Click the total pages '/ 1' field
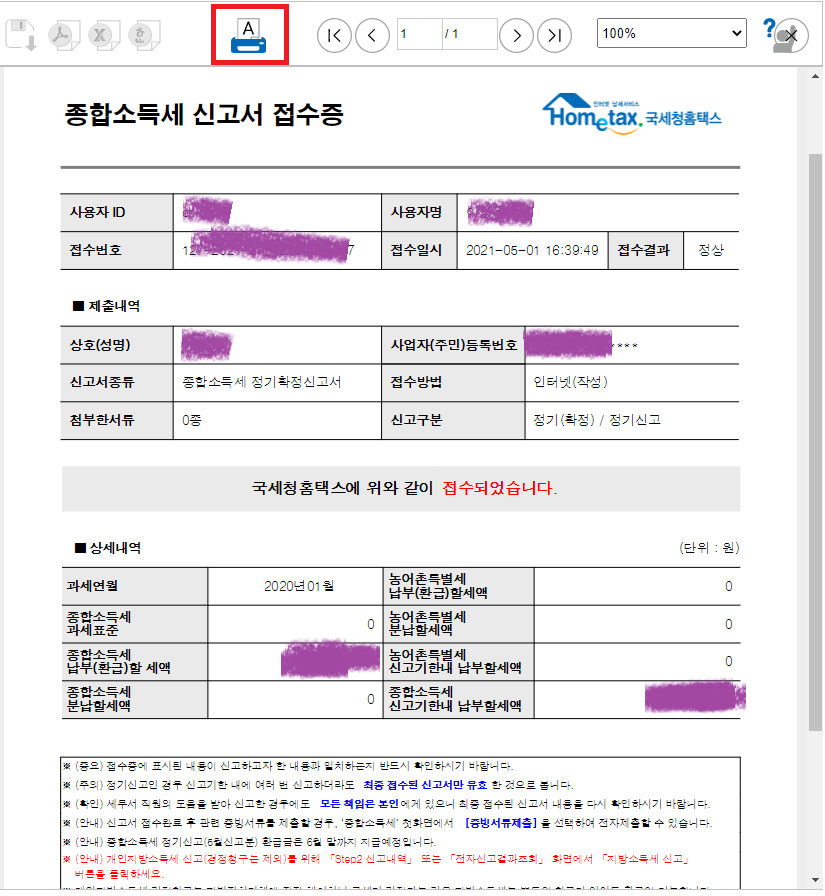Viewport: 825px width, 896px height. [x=469, y=34]
